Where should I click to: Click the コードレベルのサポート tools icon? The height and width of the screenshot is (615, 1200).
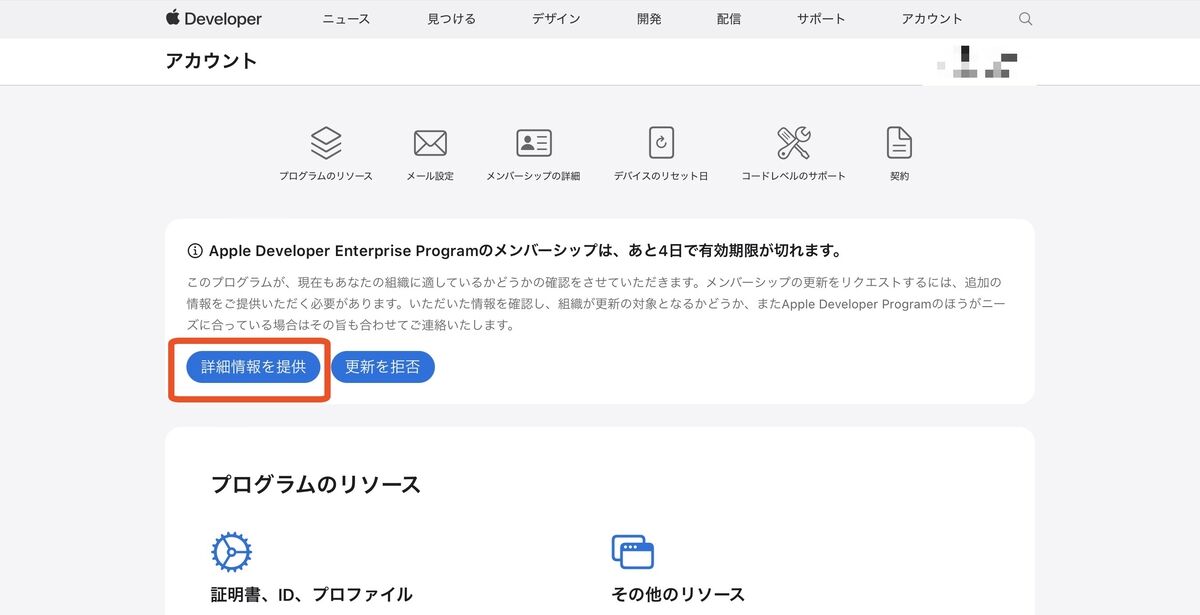pos(793,143)
